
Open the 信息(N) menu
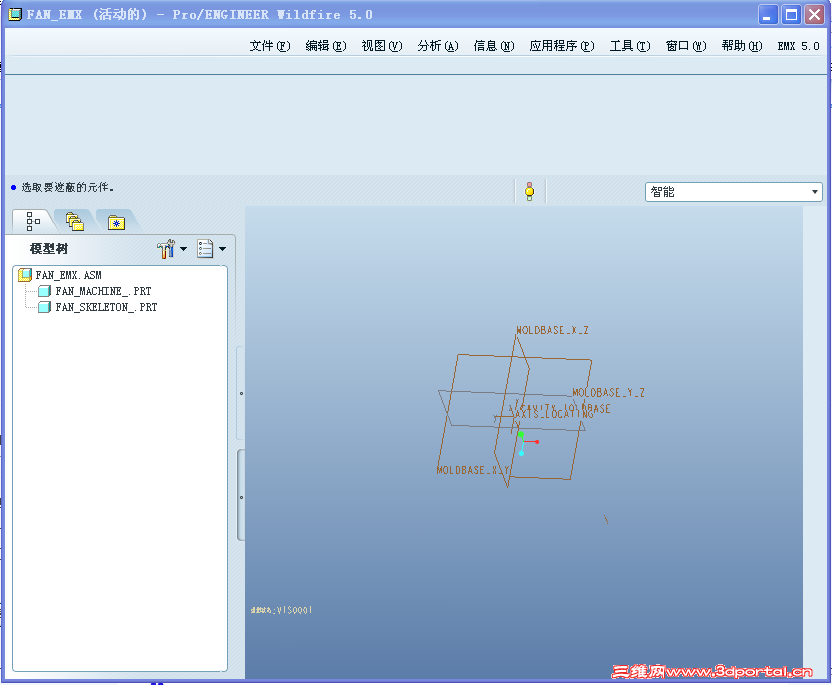(x=494, y=46)
